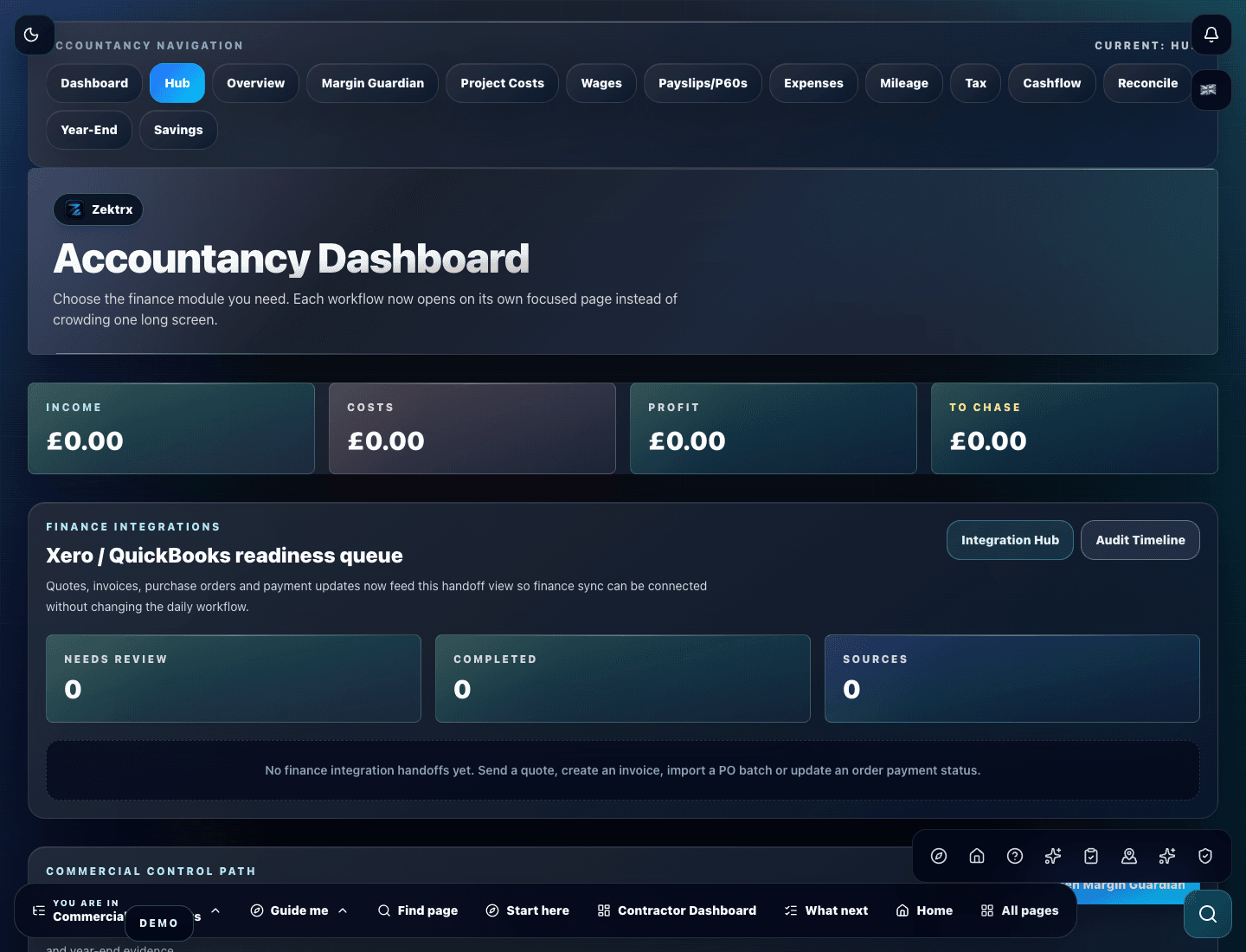Expand the Guide me menu
Image resolution: width=1246 pixels, height=952 pixels.
point(299,910)
